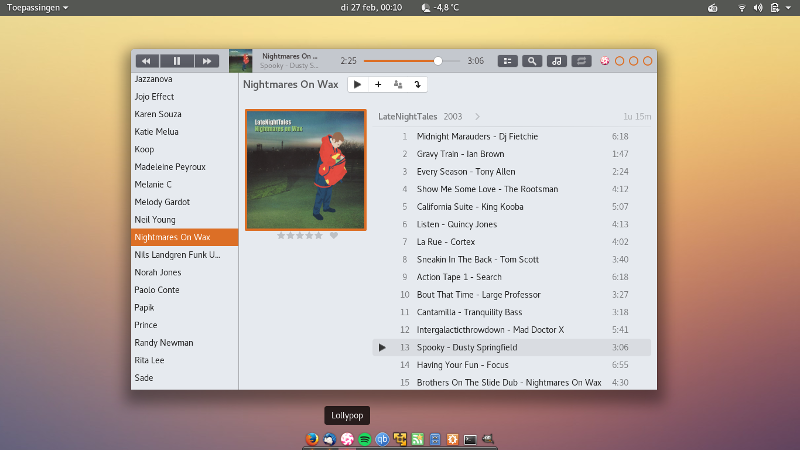
Task: Click the Wi-Fi status icon
Action: [x=742, y=8]
